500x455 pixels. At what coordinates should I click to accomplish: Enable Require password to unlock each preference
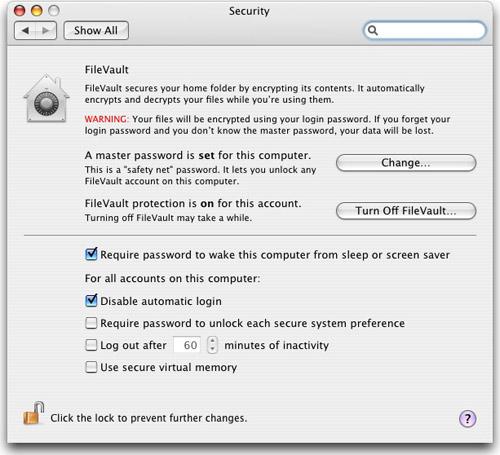(x=91, y=323)
